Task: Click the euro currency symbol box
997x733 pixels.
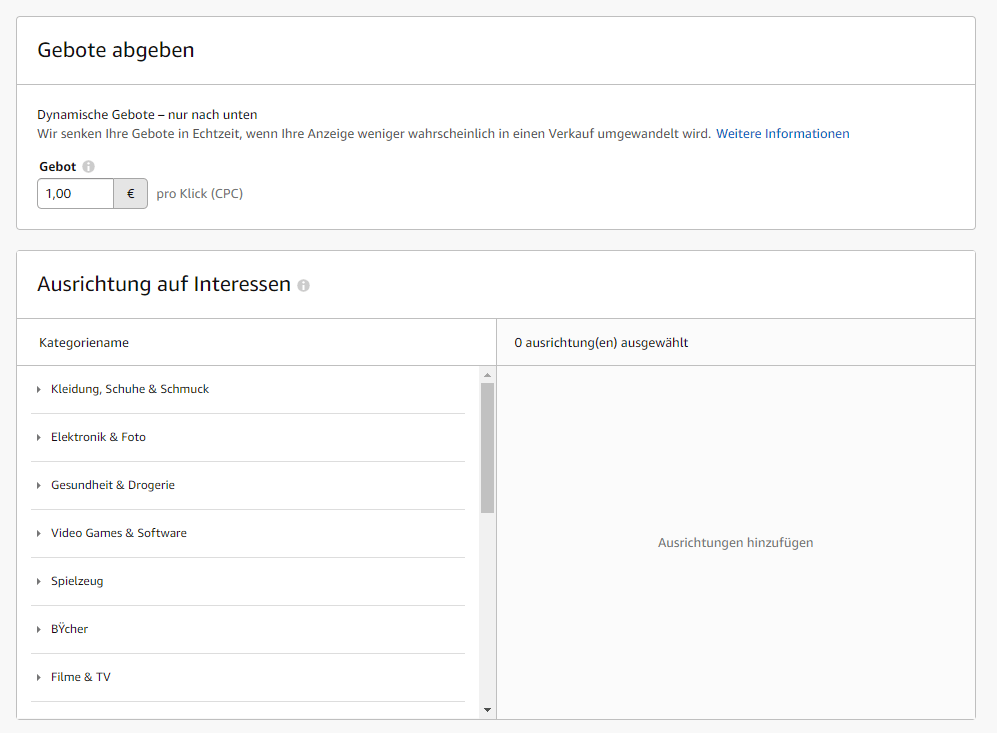Action: [130, 193]
